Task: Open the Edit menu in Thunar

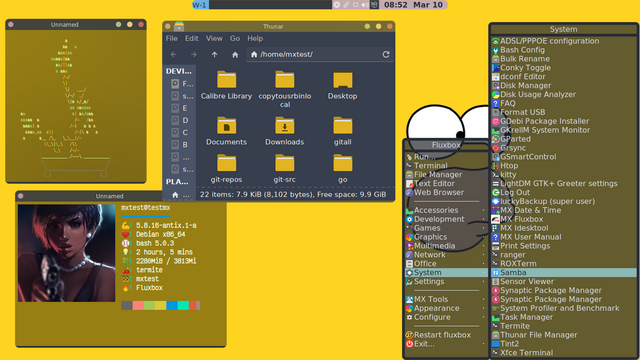Action: click(191, 38)
